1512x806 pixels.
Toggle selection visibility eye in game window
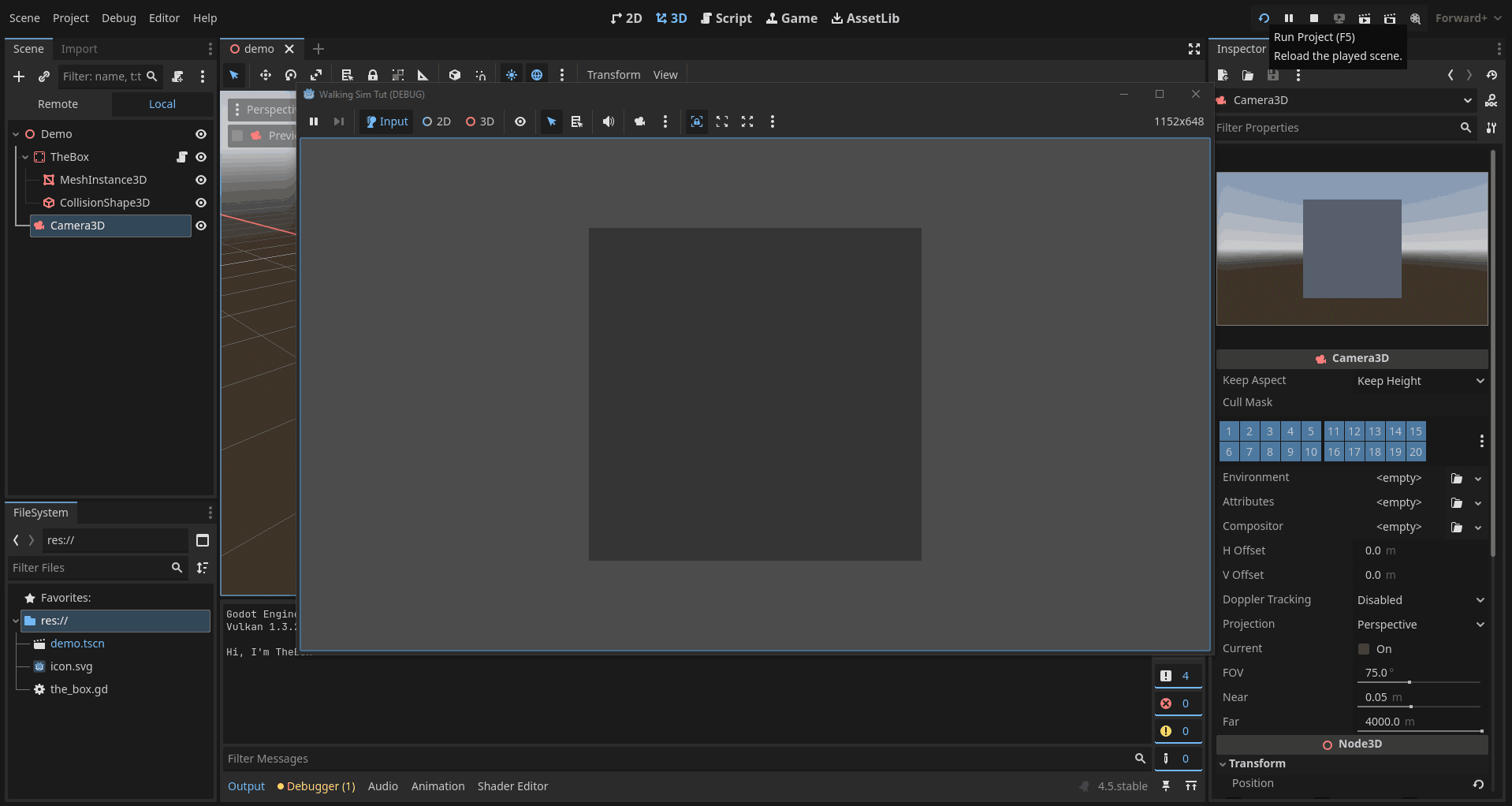[520, 121]
